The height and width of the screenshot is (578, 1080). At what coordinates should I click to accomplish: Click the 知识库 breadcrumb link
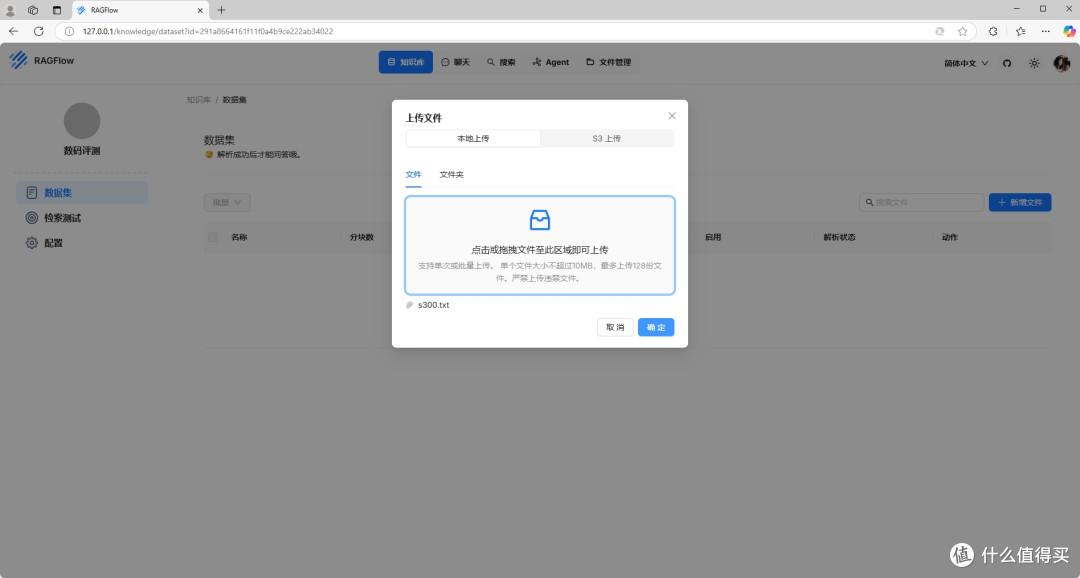[x=198, y=100]
